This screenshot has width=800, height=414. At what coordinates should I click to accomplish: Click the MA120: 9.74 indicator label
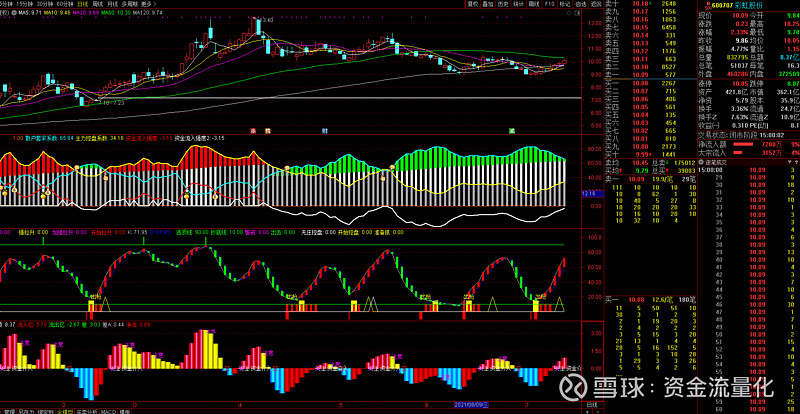point(147,12)
